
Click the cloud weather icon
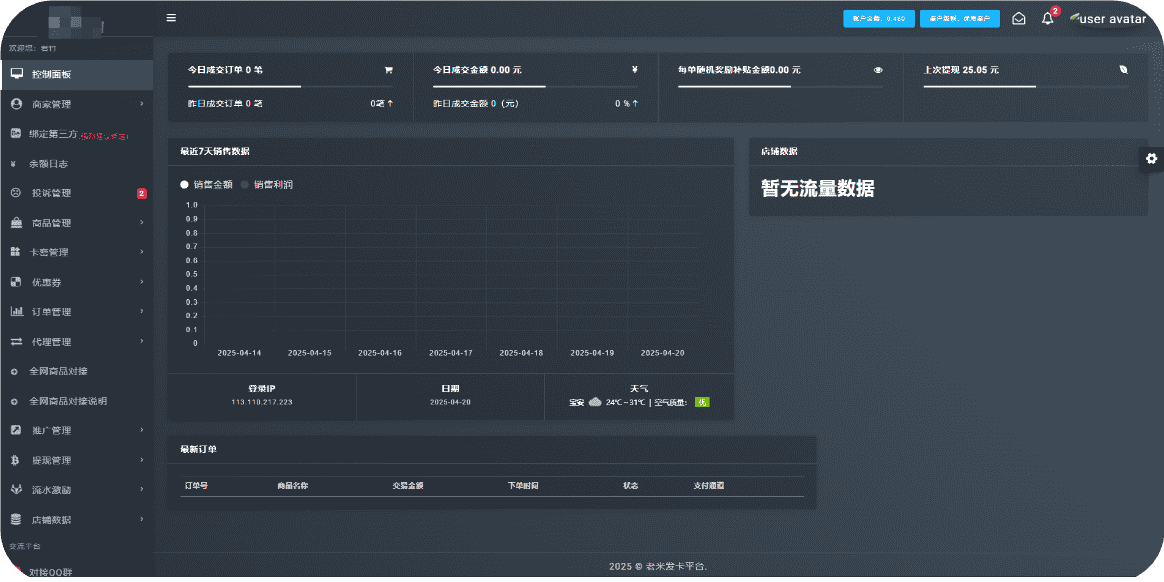[595, 402]
